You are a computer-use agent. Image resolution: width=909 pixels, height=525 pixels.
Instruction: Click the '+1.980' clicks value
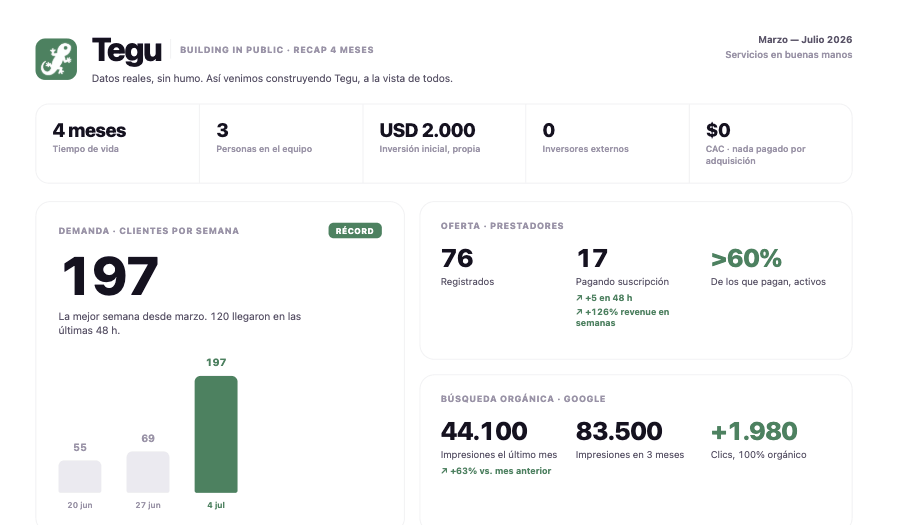pos(754,431)
